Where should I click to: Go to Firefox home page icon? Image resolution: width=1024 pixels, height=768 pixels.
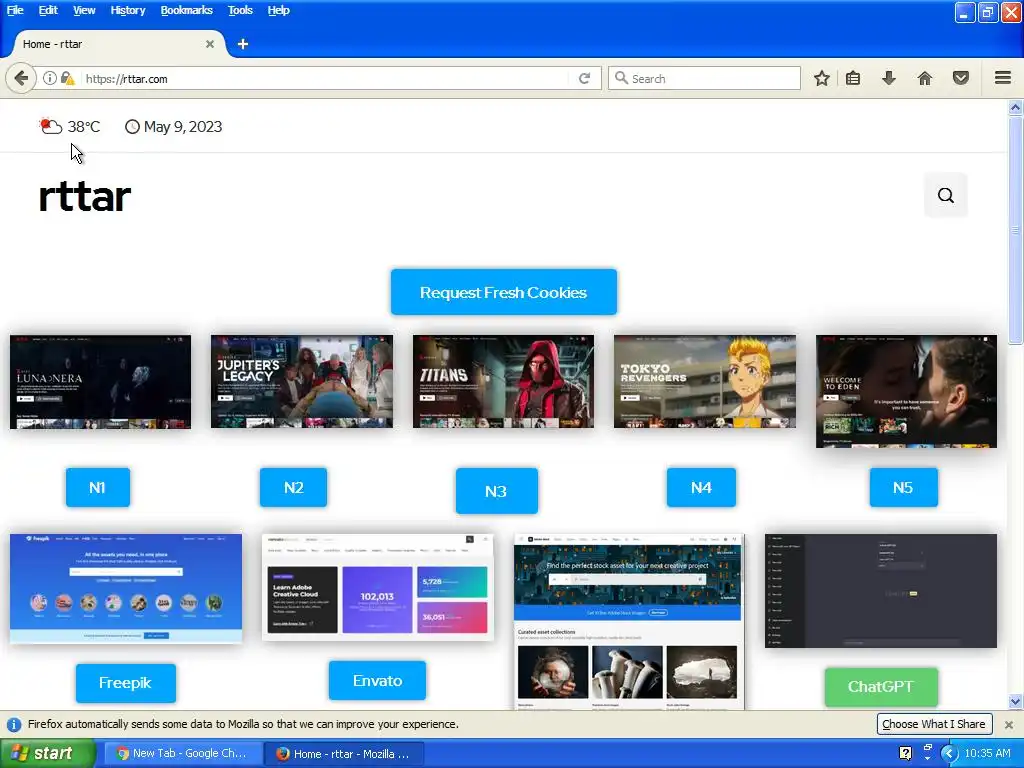pos(925,78)
